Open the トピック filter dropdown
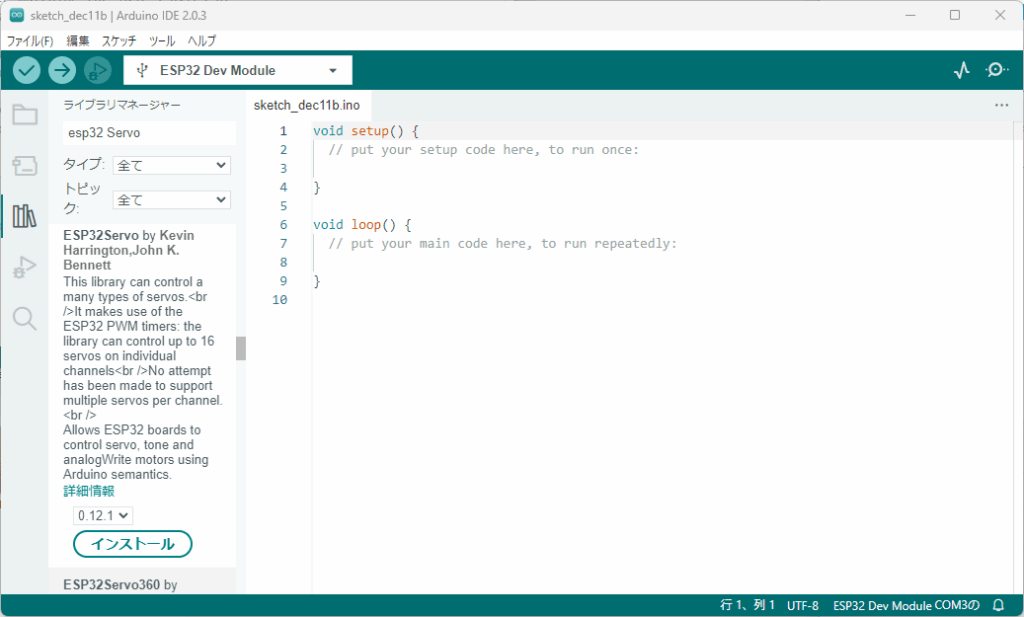 point(171,200)
